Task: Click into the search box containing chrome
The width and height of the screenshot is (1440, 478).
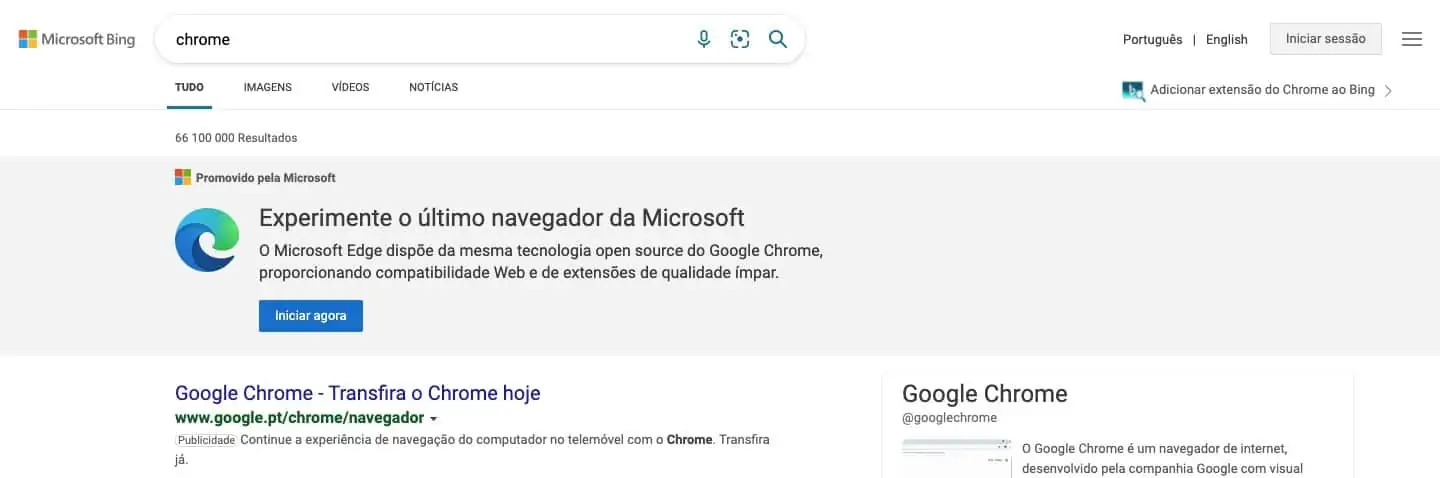Action: pyautogui.click(x=420, y=40)
